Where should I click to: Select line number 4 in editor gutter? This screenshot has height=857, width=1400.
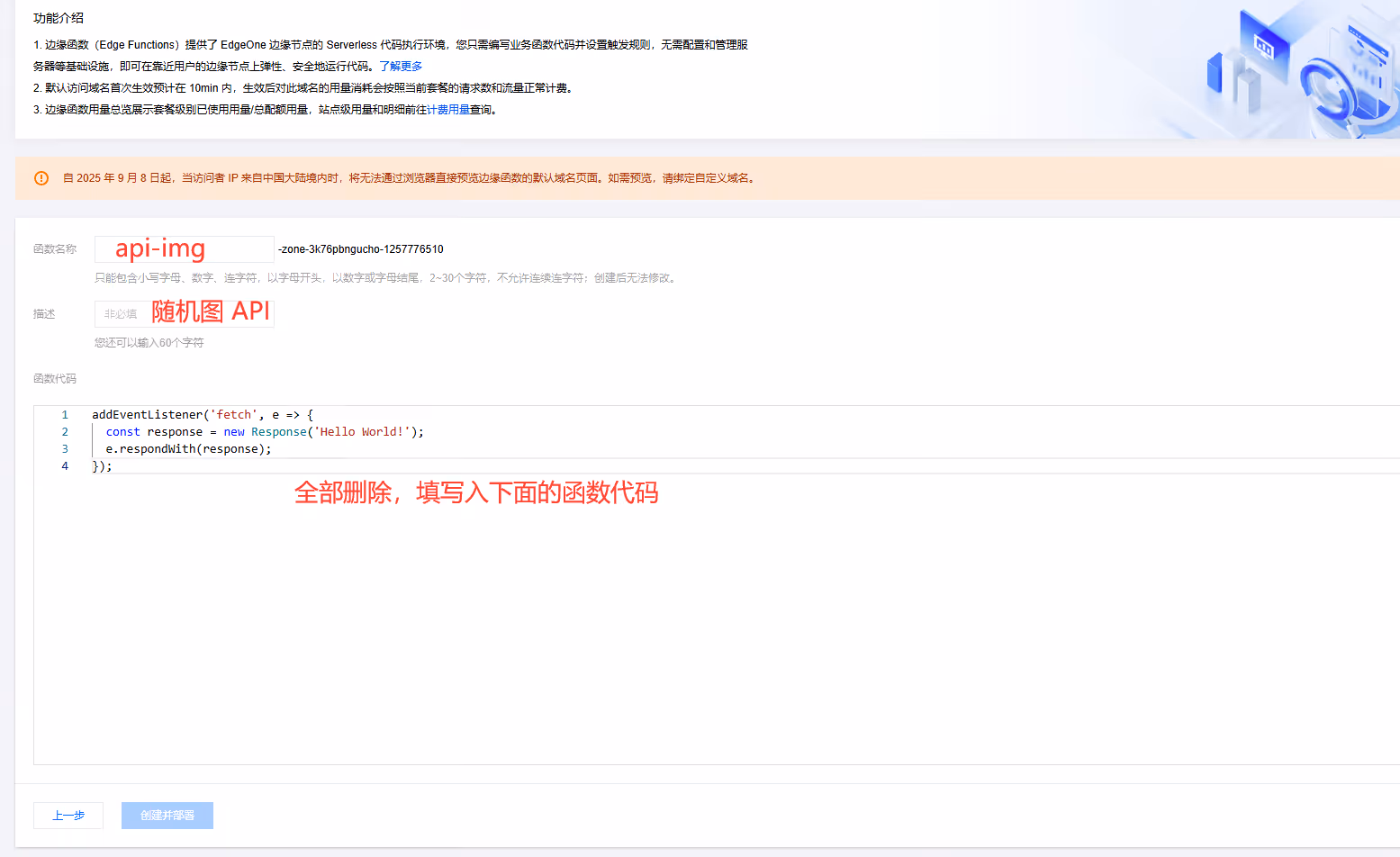click(x=65, y=466)
